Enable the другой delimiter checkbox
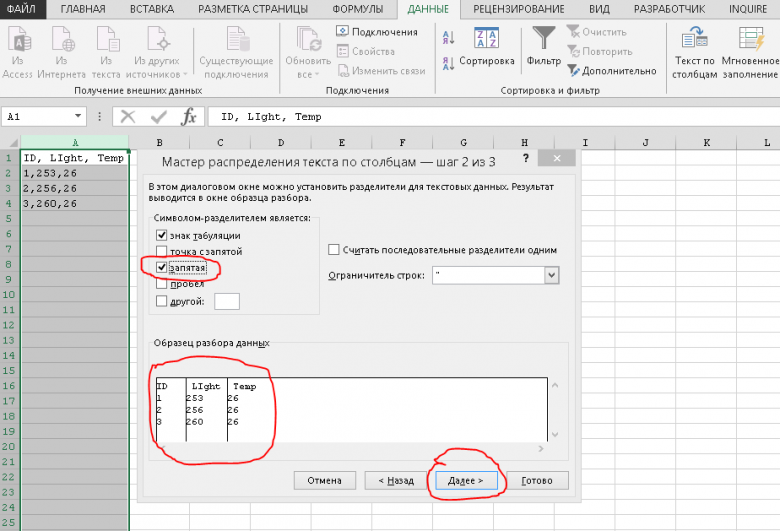This screenshot has width=780, height=531. point(161,301)
